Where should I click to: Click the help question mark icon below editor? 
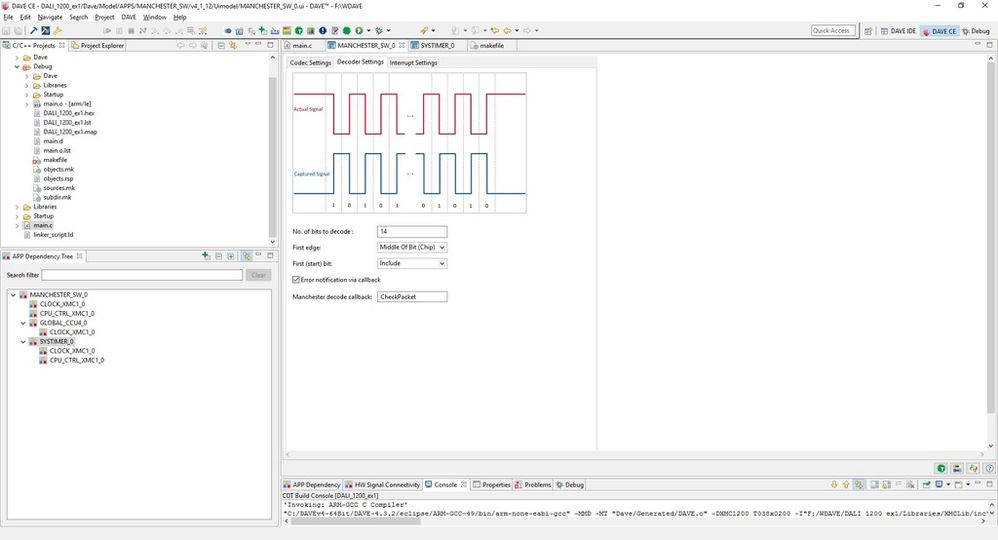989,468
